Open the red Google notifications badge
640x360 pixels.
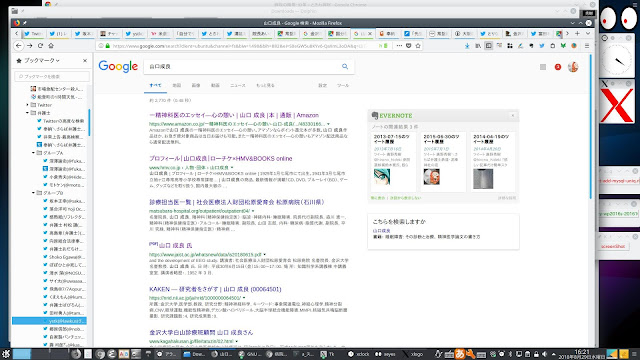(x=558, y=67)
